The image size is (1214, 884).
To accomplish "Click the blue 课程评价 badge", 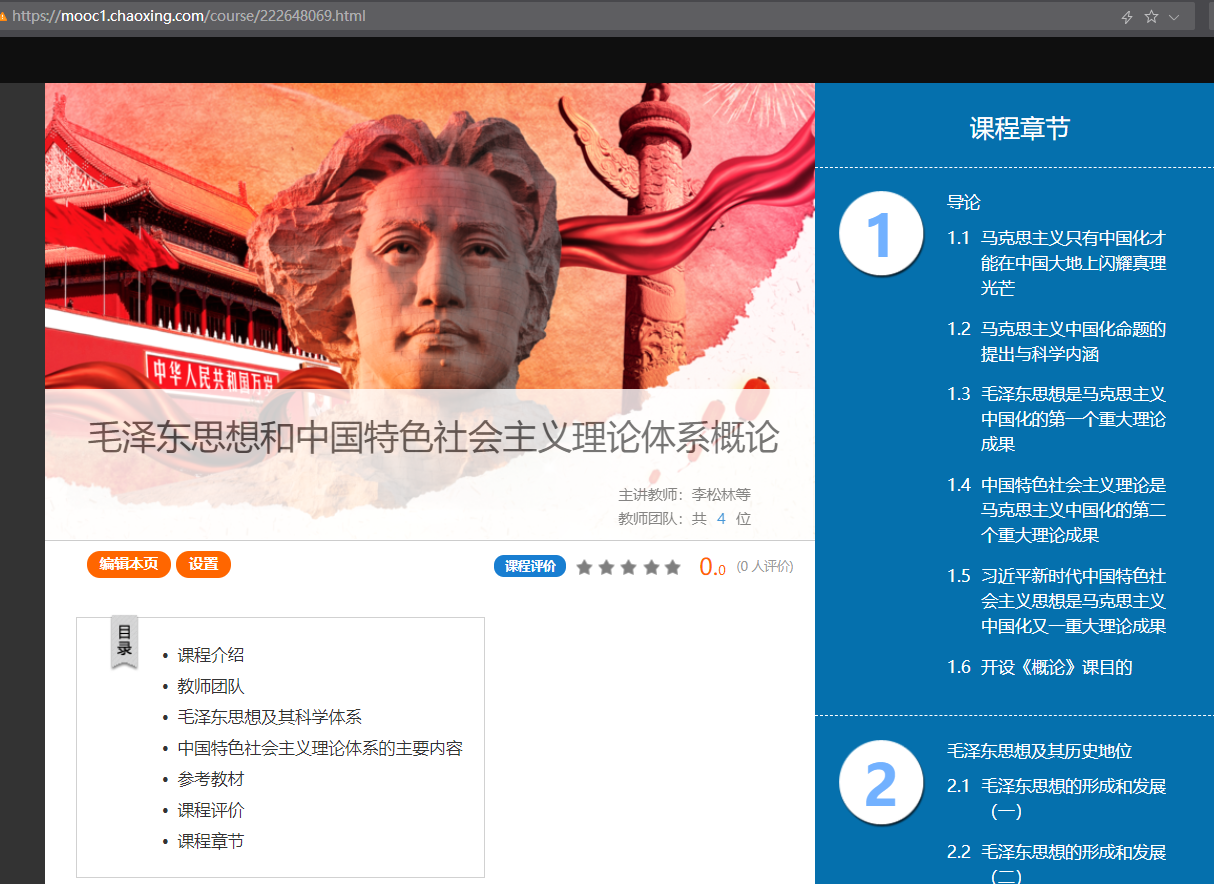I will point(530,566).
